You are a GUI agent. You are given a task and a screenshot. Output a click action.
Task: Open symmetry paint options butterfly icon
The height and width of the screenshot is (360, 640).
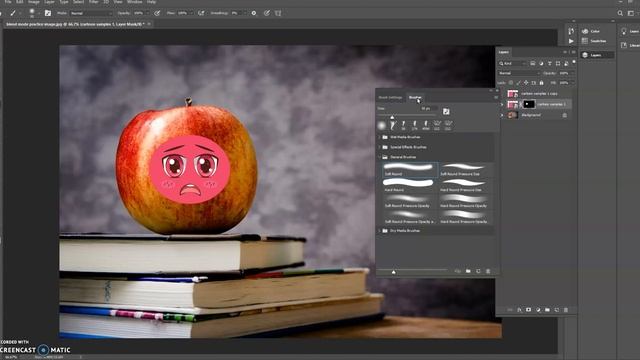pyautogui.click(x=278, y=13)
